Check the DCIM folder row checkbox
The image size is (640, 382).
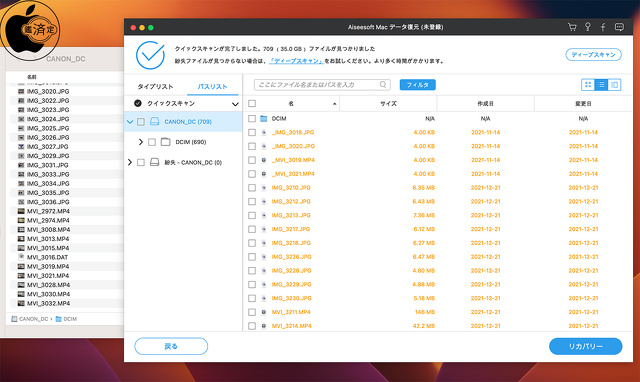click(252, 119)
